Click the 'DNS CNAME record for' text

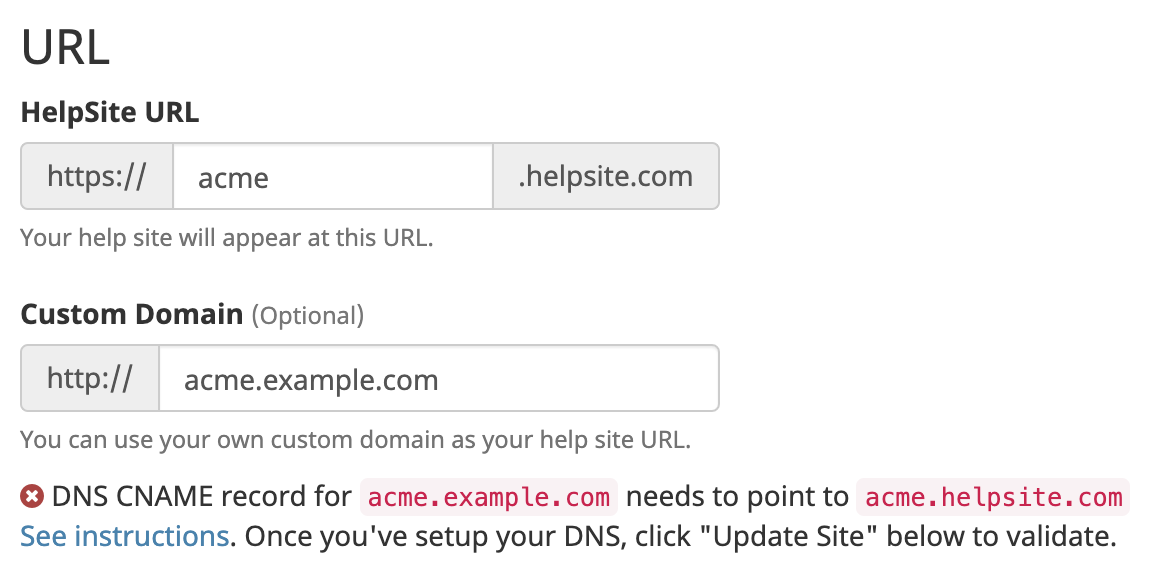click(x=201, y=496)
